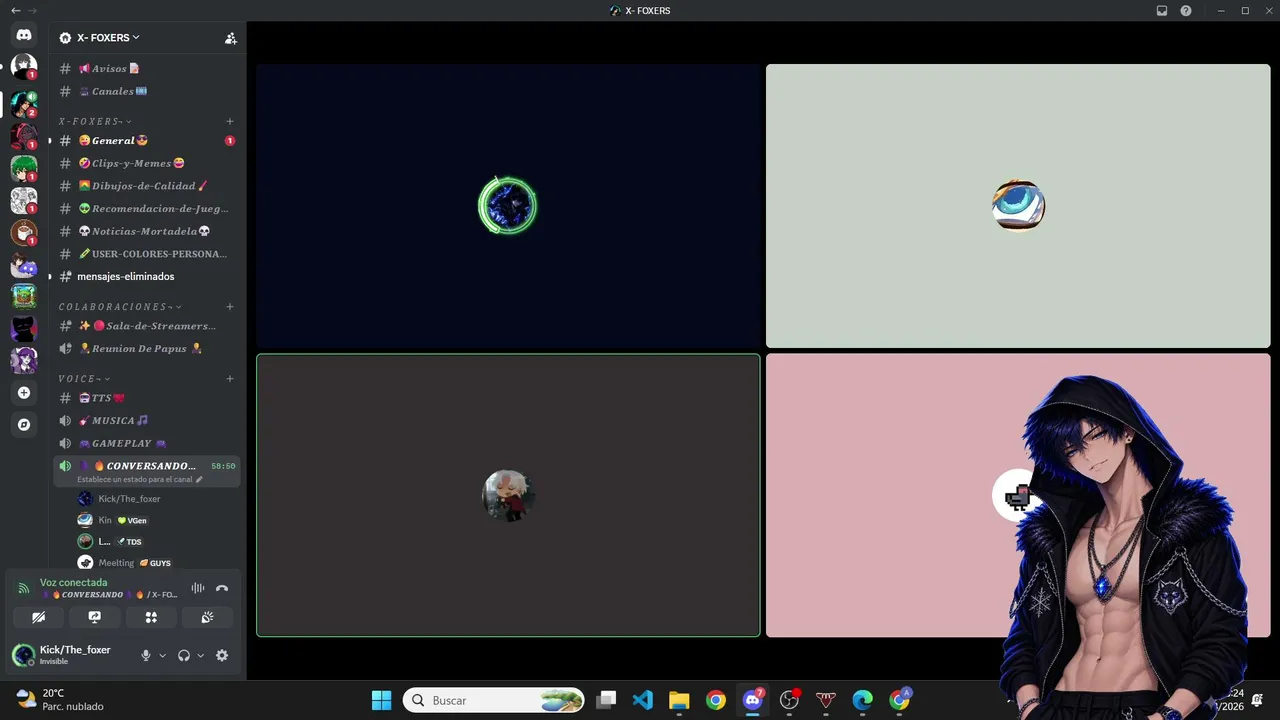Screen dimensions: 1280x720
Task: Create channel in VOICE category
Action: (230, 378)
